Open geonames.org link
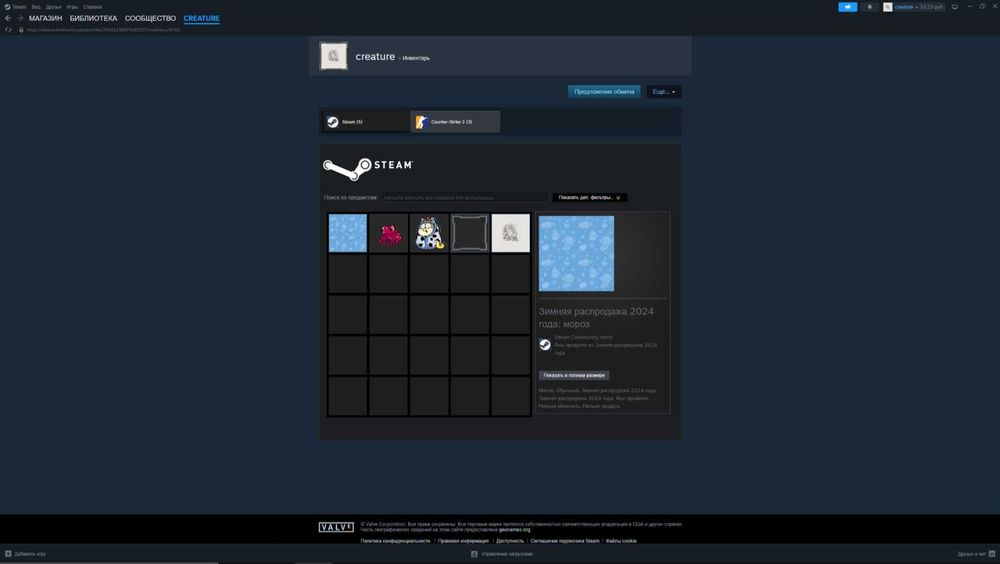 [514, 530]
